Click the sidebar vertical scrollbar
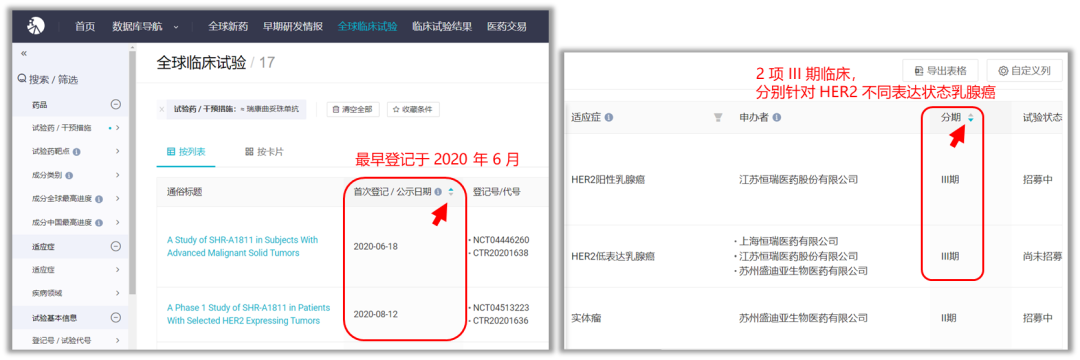Image resolution: width=1080 pixels, height=360 pixels. click(133, 172)
